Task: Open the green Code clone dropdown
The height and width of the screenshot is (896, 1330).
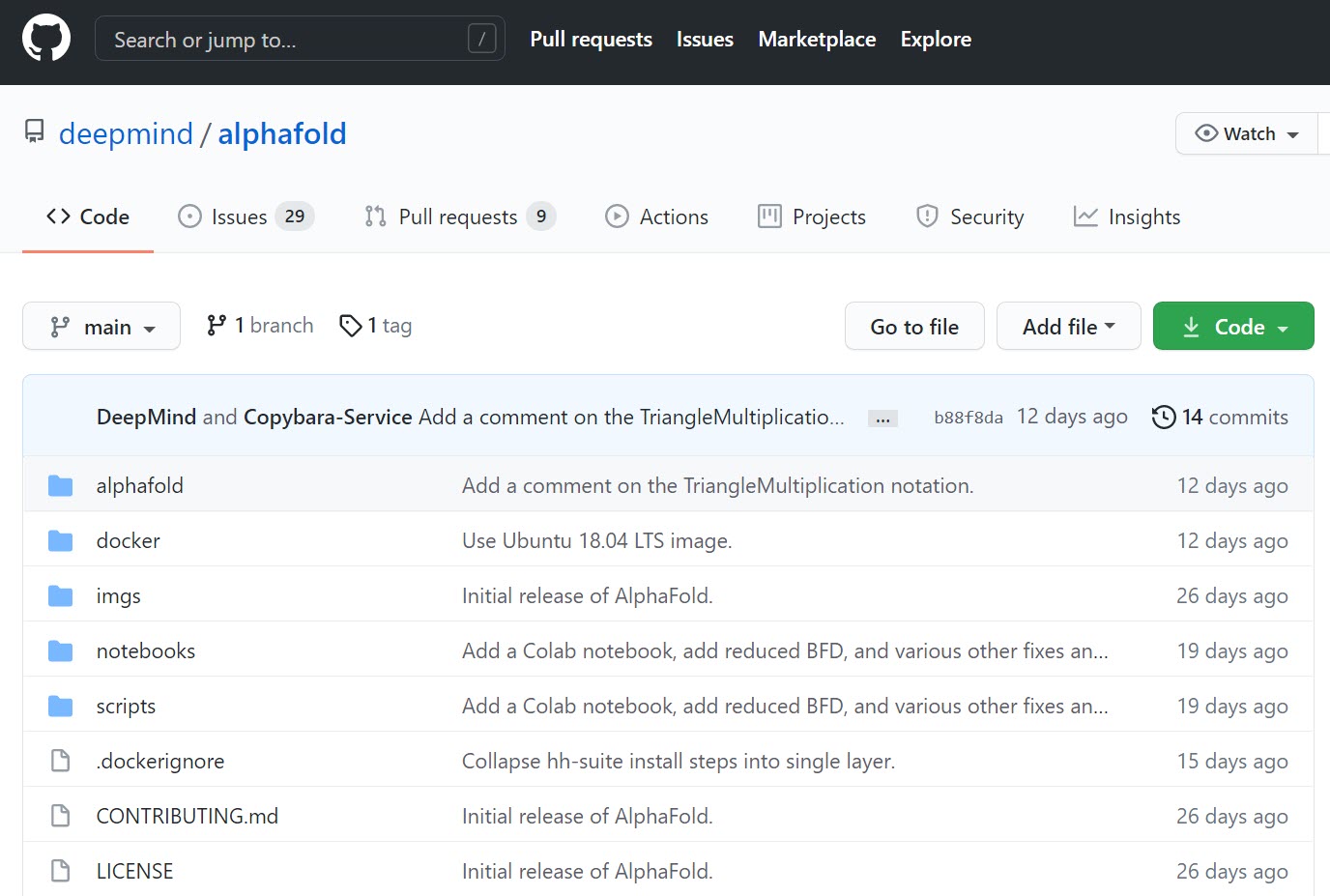Action: pyautogui.click(x=1233, y=326)
